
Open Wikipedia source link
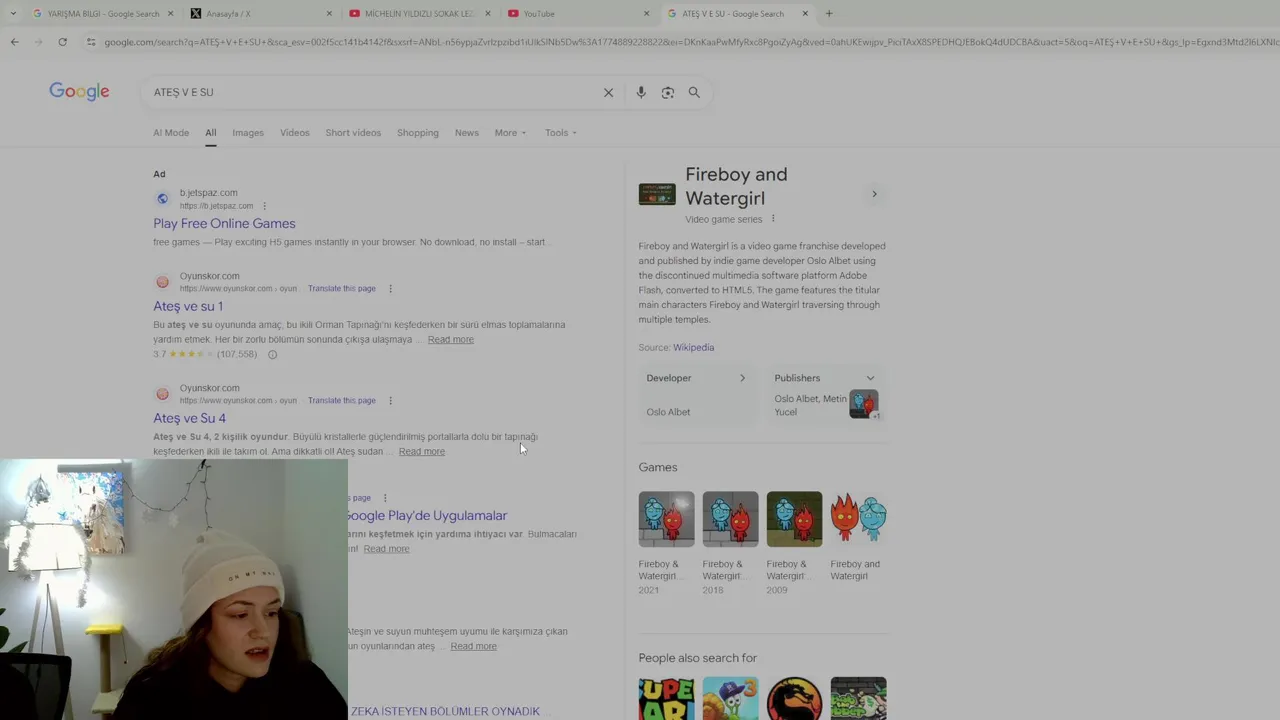[x=693, y=348]
